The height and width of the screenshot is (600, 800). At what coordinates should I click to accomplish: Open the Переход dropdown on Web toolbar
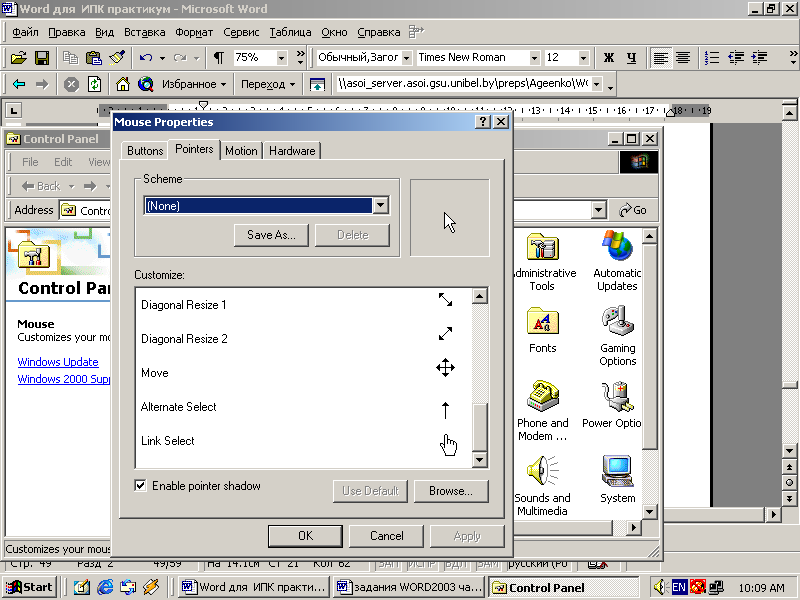pyautogui.click(x=267, y=84)
